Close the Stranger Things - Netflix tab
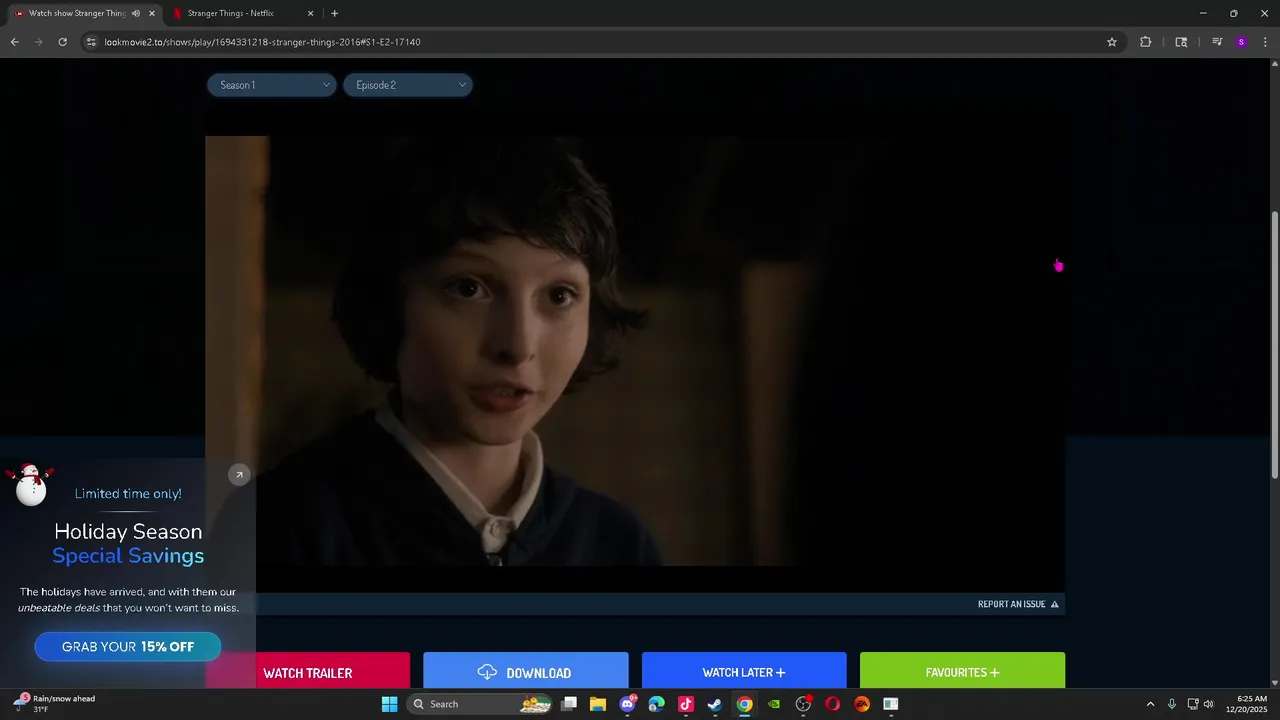Viewport: 1280px width, 720px height. click(x=310, y=13)
